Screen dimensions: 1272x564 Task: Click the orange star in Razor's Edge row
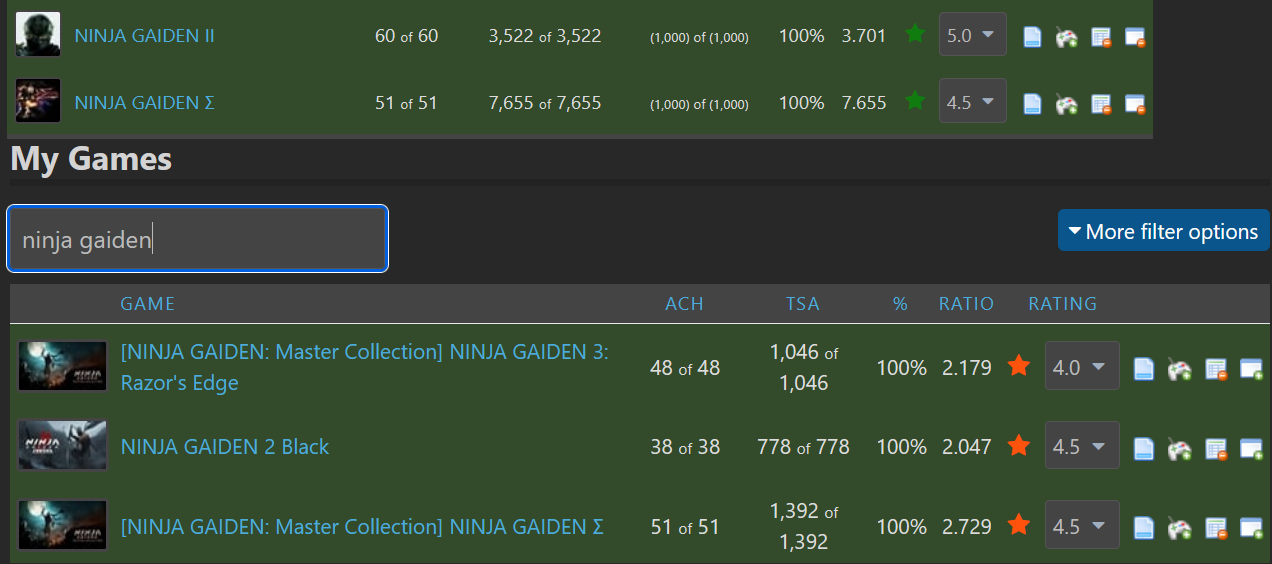pos(1018,365)
